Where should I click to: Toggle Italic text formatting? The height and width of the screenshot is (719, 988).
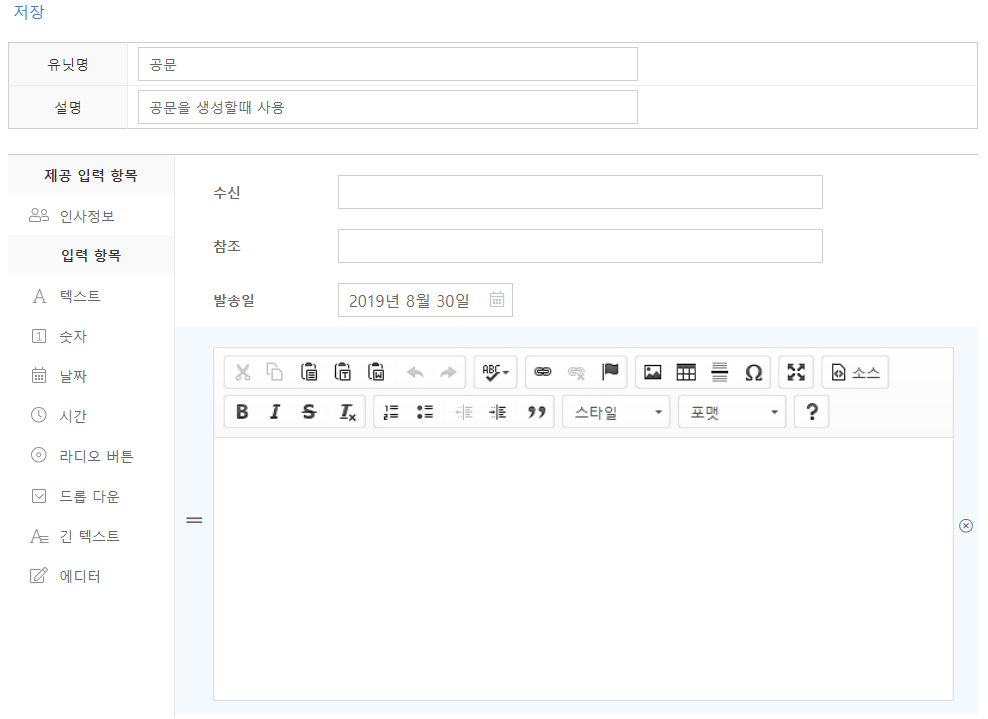click(x=275, y=412)
